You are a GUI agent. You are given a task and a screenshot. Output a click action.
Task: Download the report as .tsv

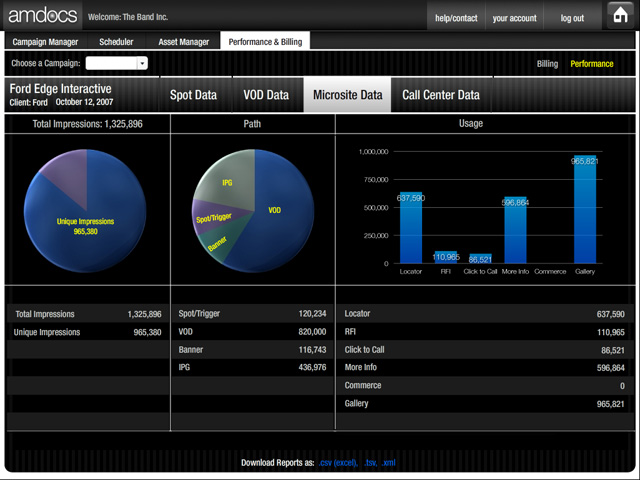click(370, 463)
